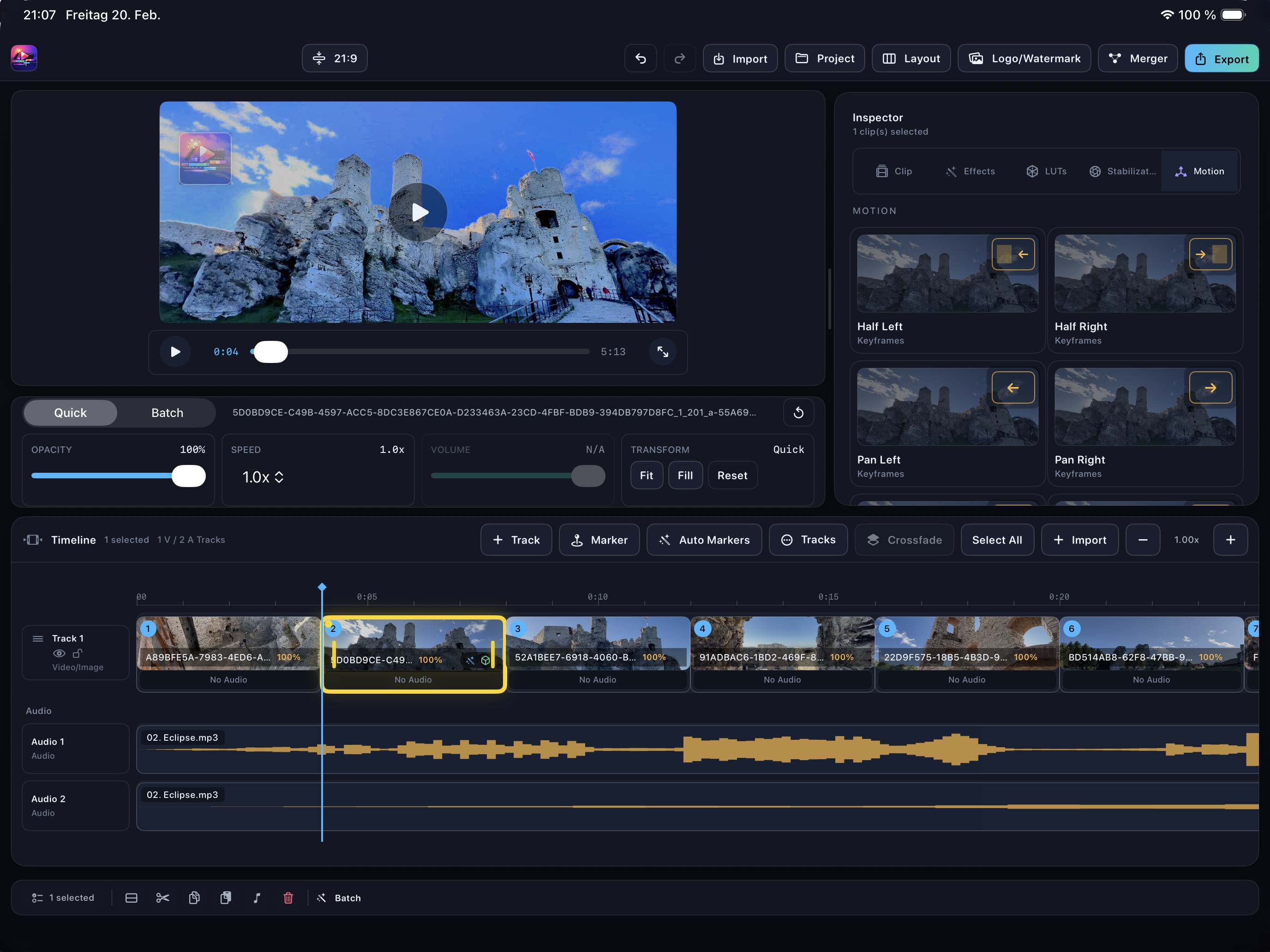Click the timeline zoom-out minus button
This screenshot has width=1270, height=952.
click(x=1143, y=539)
